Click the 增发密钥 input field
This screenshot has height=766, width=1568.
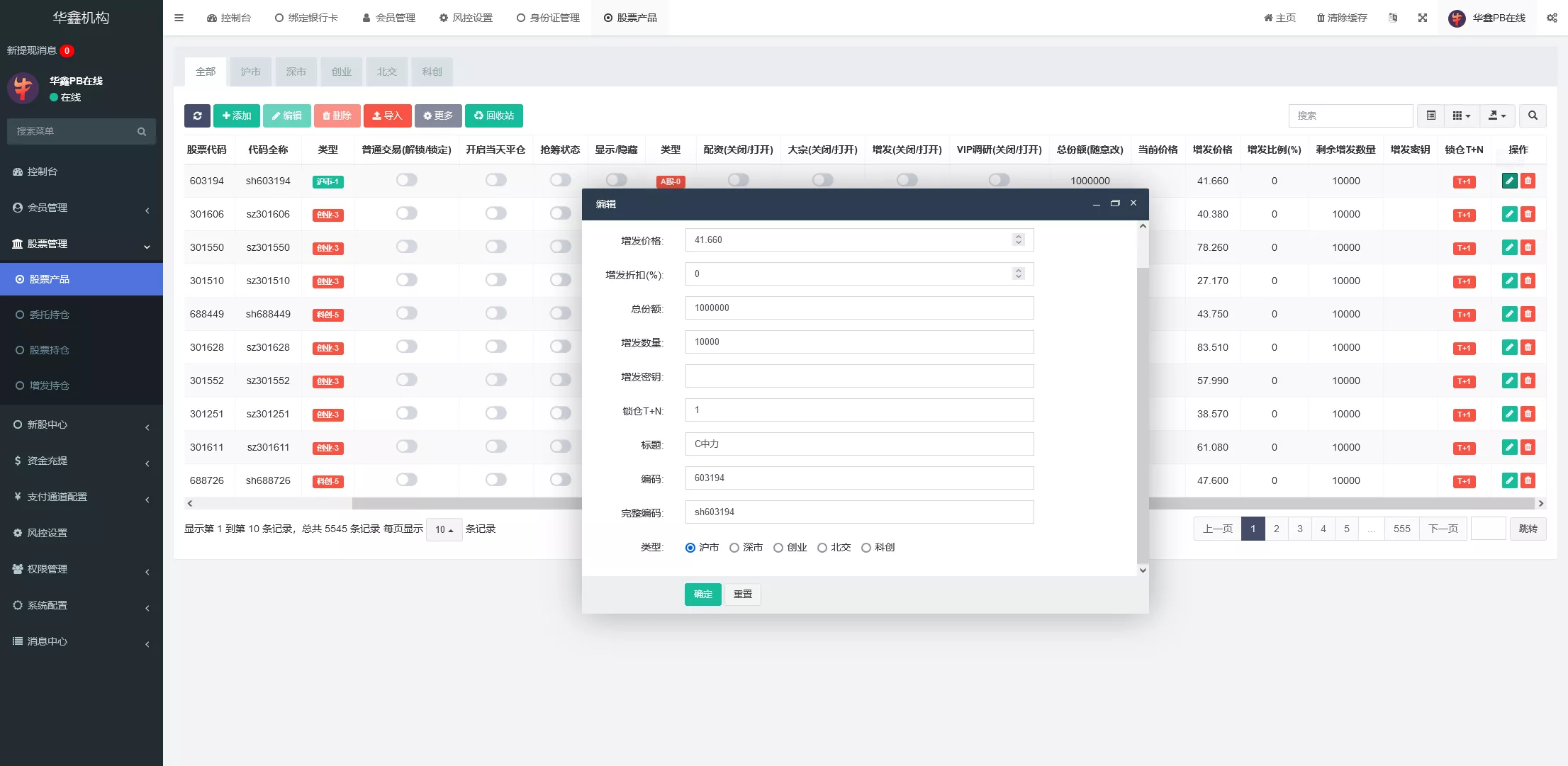pos(858,376)
